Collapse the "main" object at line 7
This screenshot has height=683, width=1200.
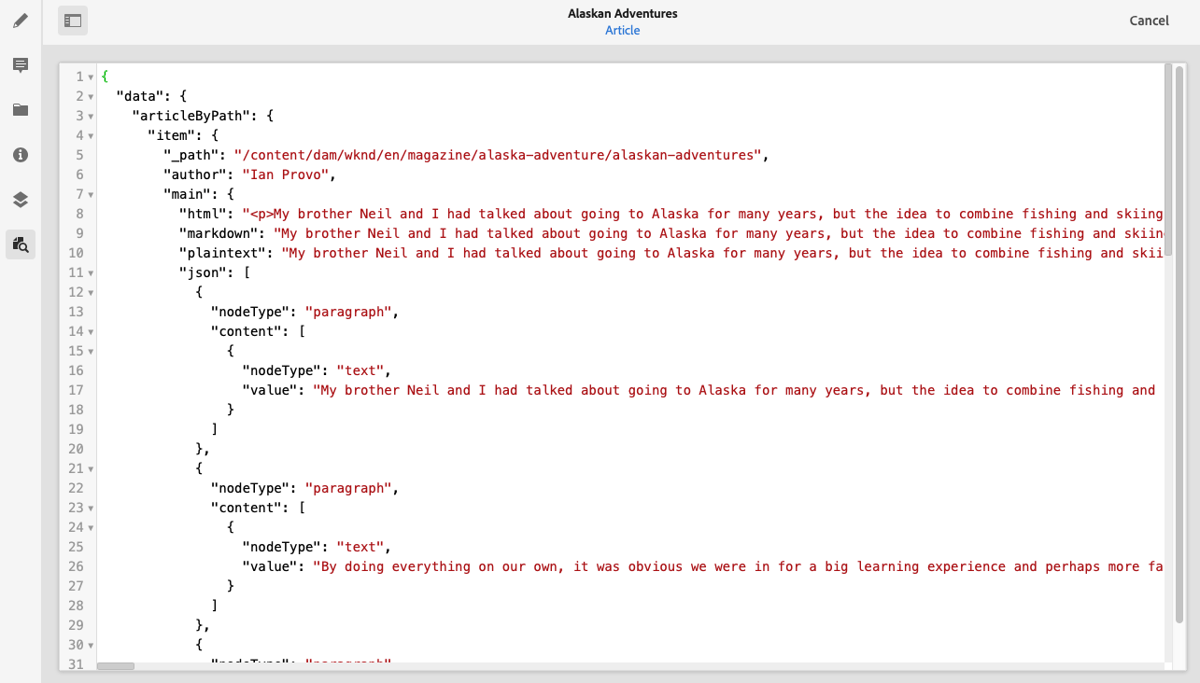[91, 194]
